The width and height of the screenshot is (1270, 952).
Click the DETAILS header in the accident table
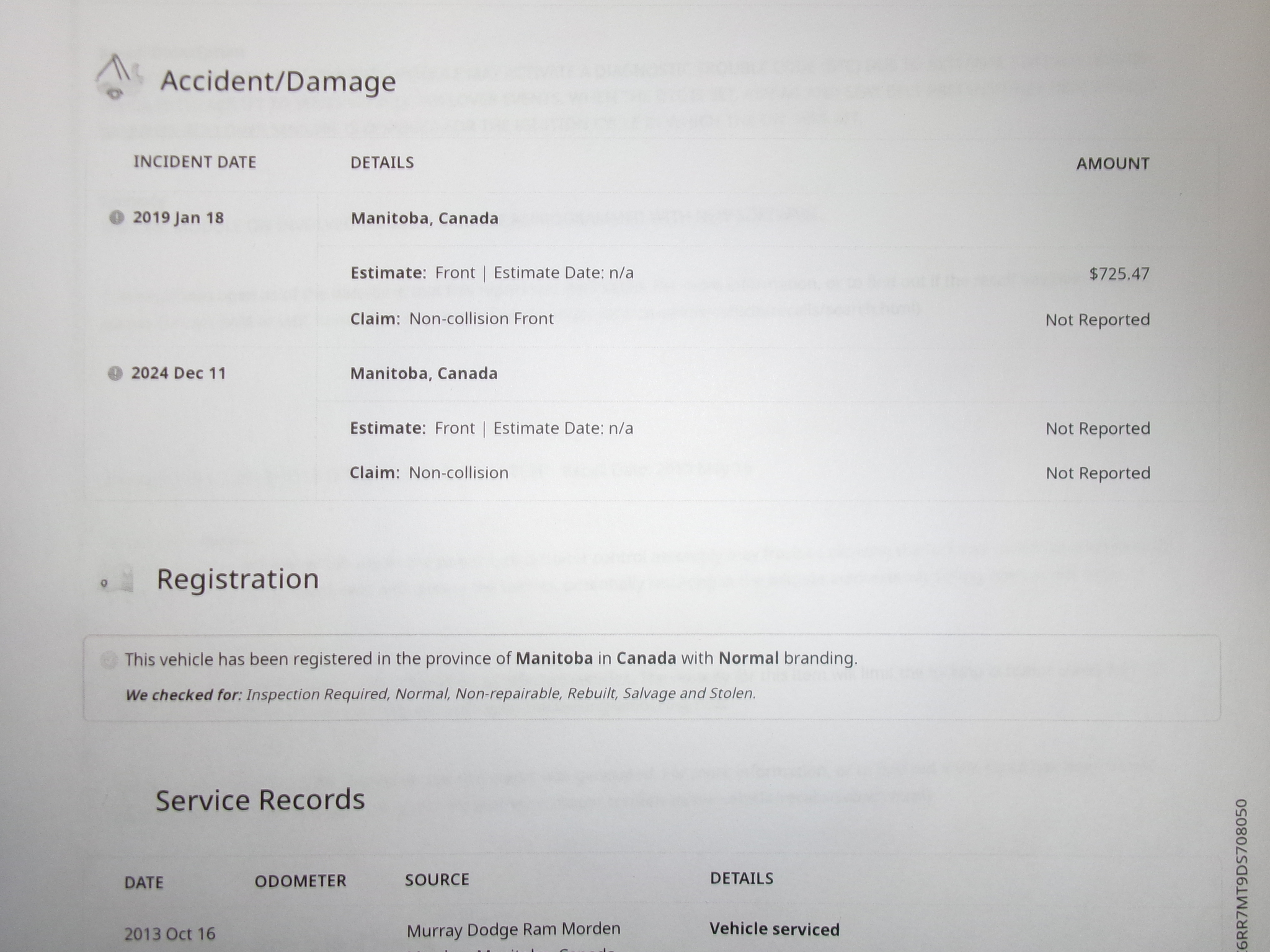point(382,162)
